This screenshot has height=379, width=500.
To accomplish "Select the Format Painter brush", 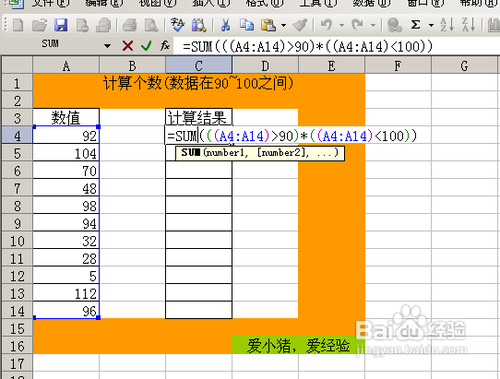I will (300, 25).
